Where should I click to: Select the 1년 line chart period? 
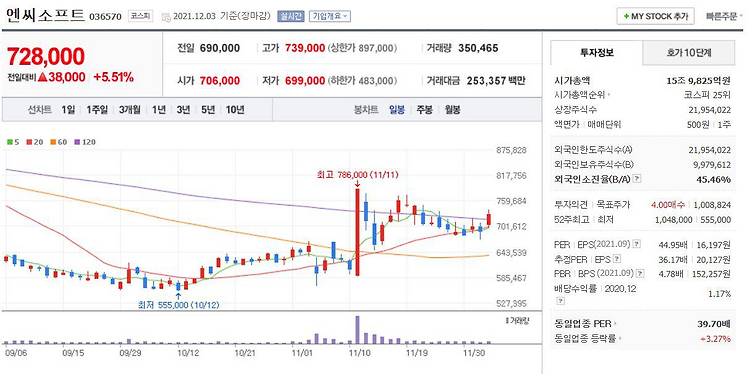(x=159, y=110)
